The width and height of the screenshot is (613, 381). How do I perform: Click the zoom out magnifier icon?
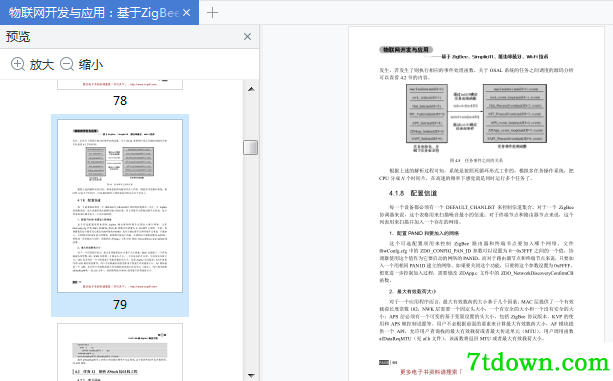pyautogui.click(x=67, y=64)
